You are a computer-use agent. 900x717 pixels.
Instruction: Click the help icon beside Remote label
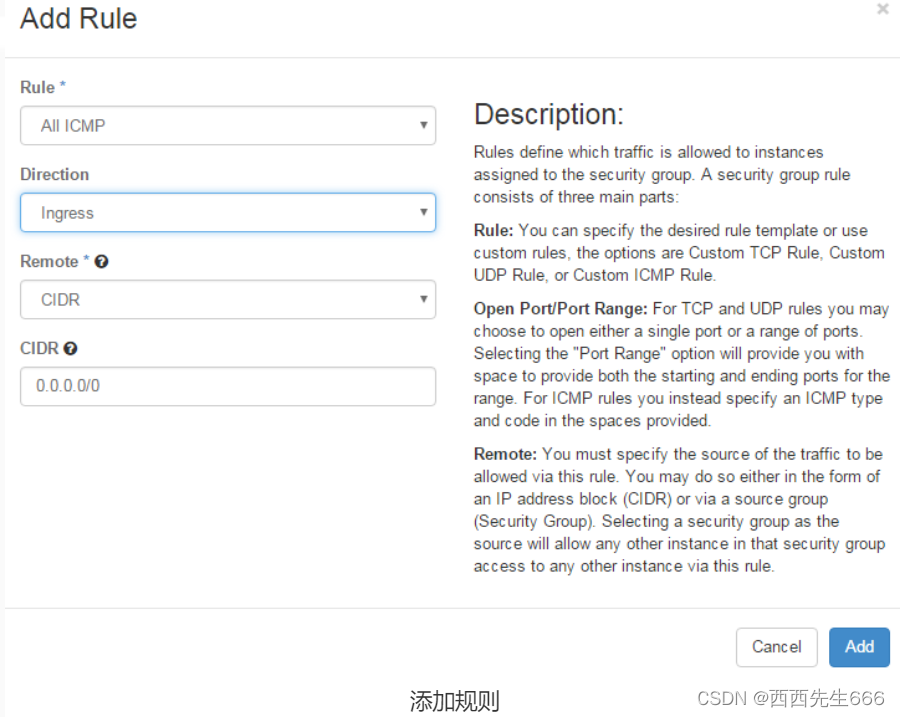(x=102, y=262)
